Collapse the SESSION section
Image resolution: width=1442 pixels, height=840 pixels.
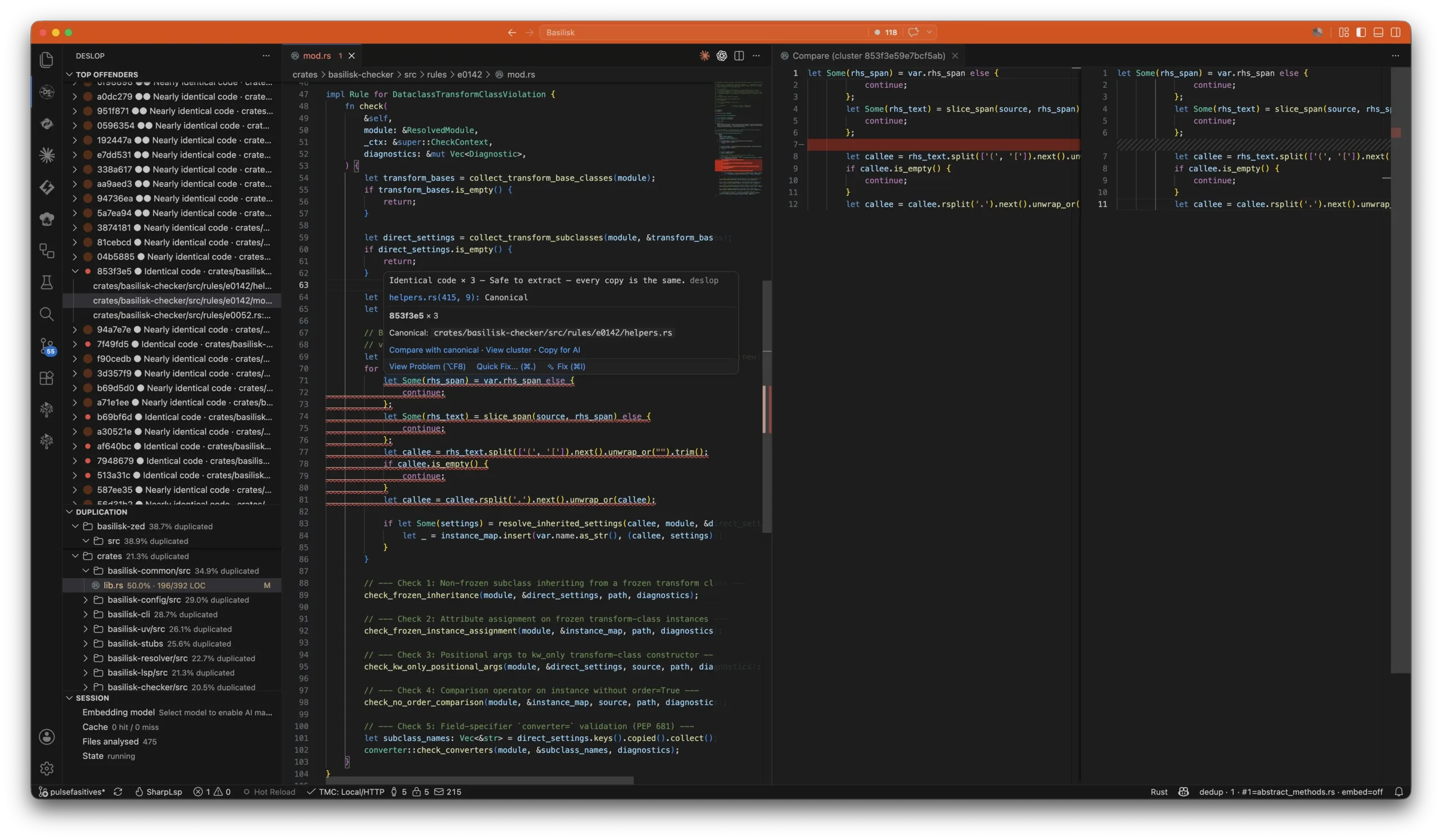69,698
